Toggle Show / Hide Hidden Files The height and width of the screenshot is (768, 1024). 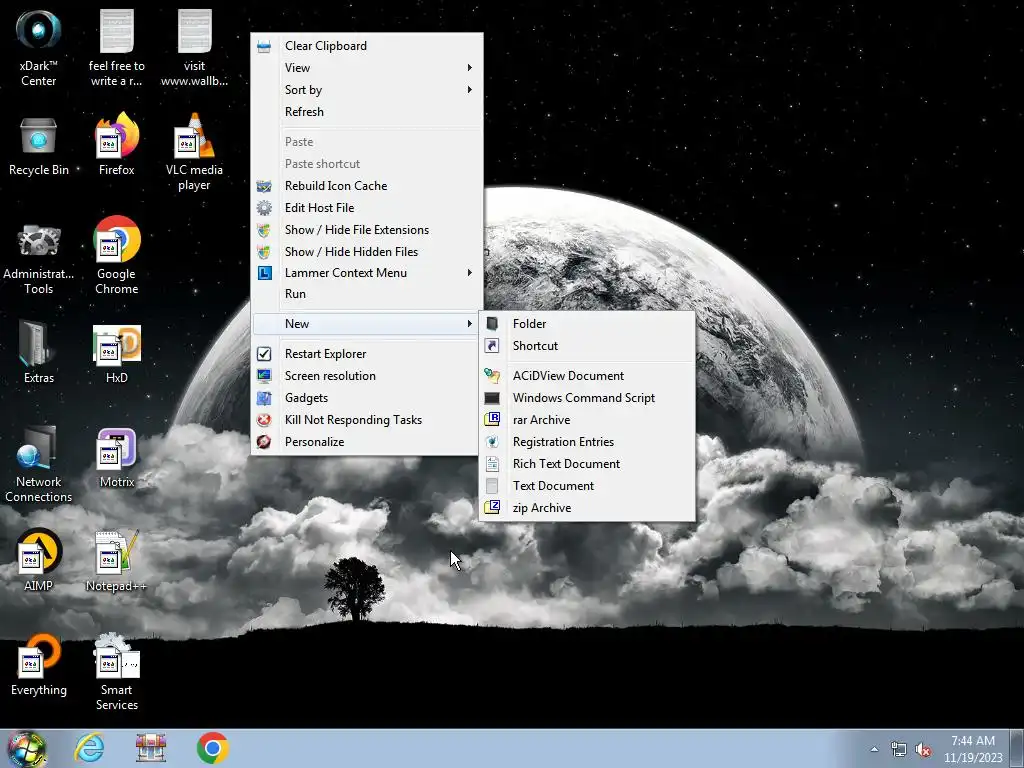coord(366,252)
